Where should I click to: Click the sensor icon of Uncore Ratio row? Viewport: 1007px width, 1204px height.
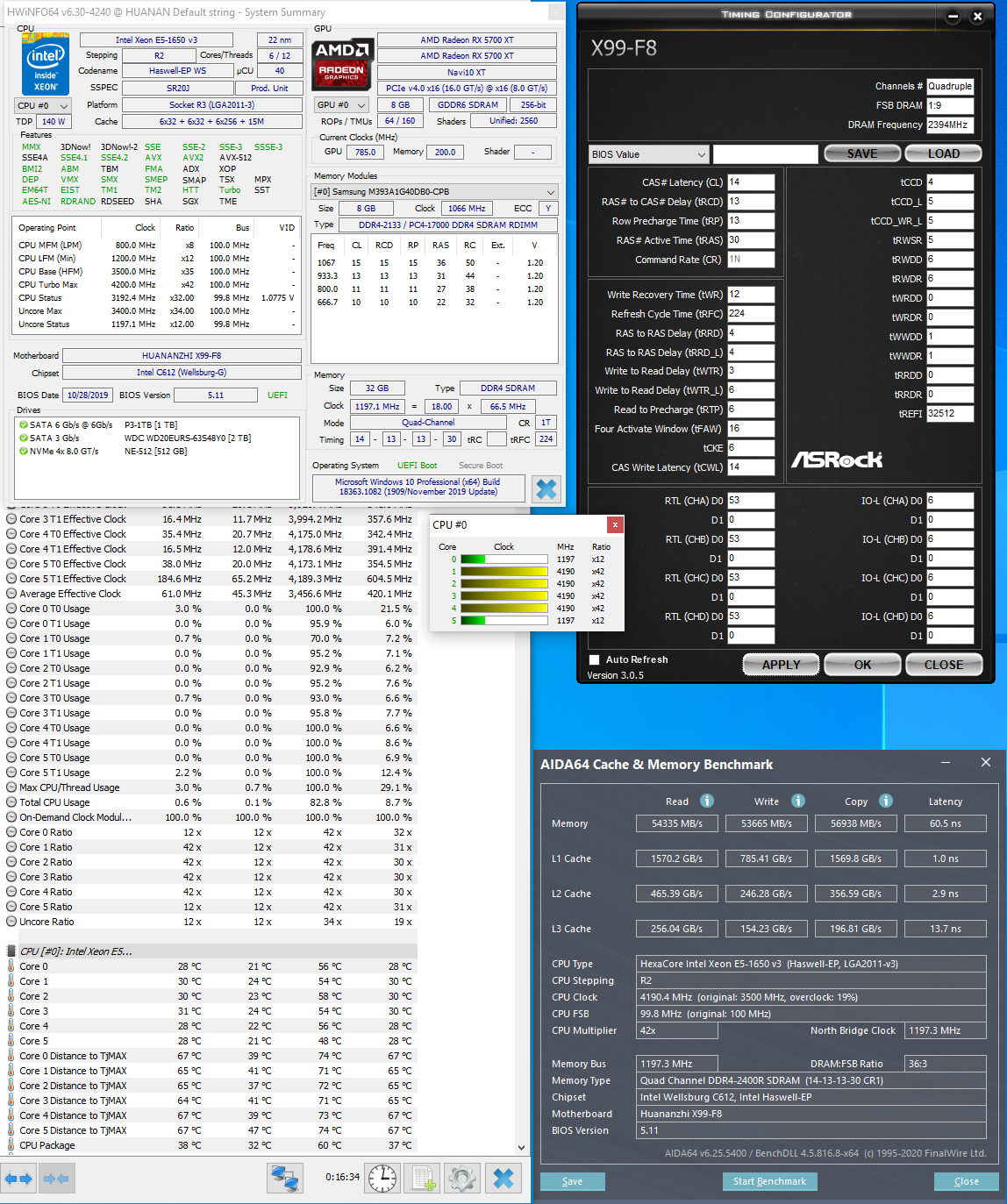point(11,922)
